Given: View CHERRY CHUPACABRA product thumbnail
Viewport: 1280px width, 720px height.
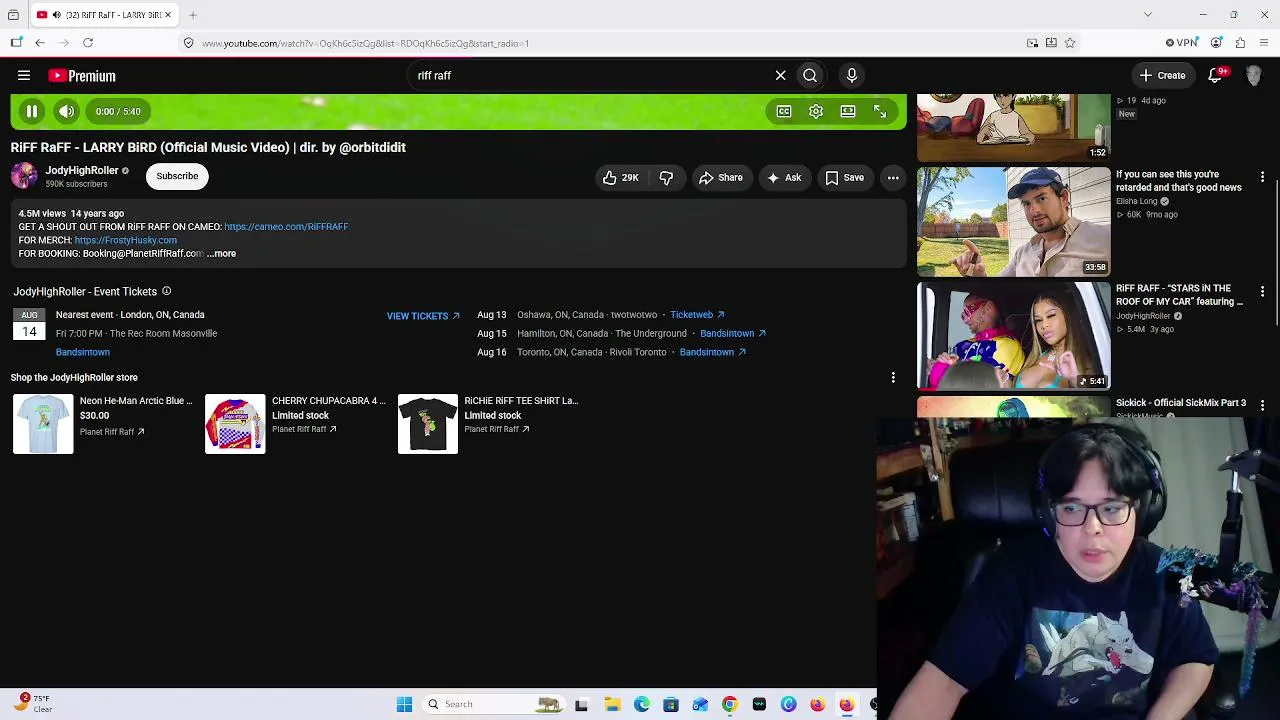Looking at the screenshot, I should (235, 424).
